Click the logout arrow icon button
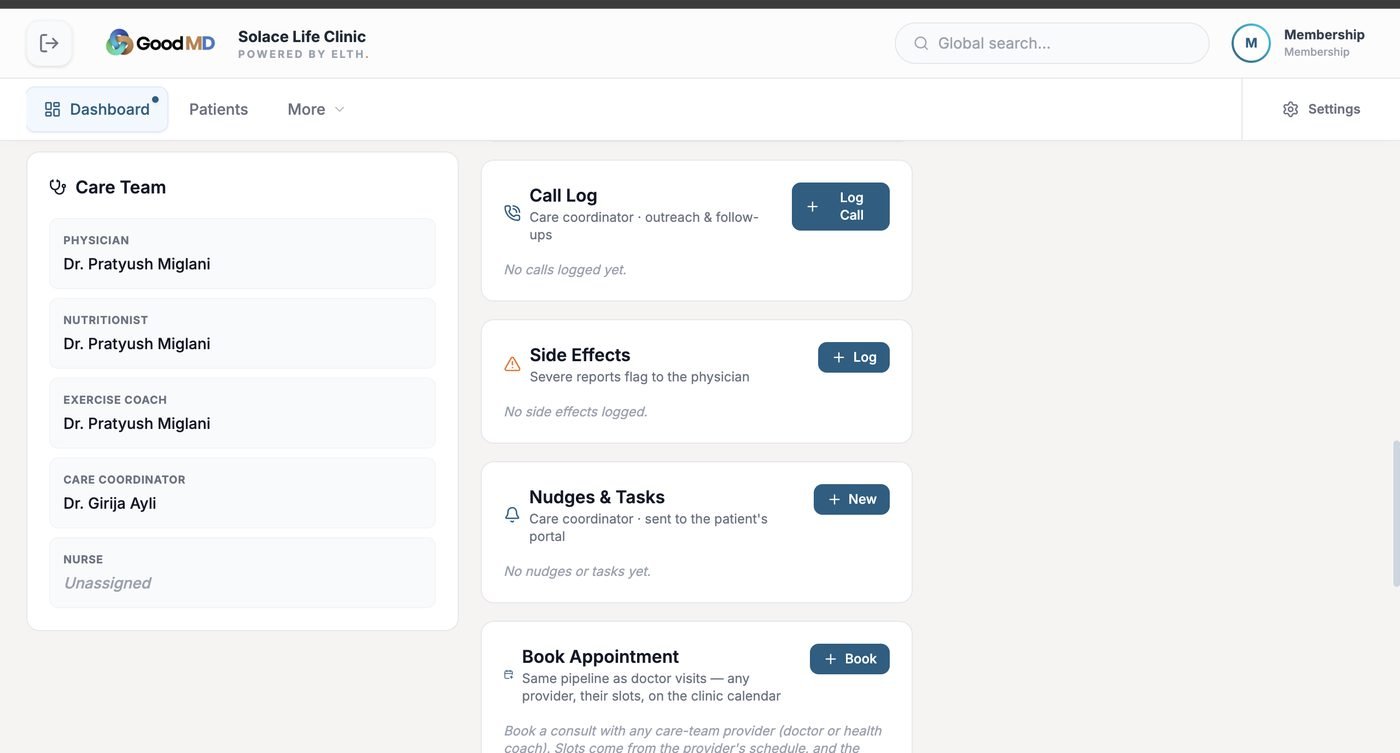Viewport: 1400px width, 753px height. point(49,43)
